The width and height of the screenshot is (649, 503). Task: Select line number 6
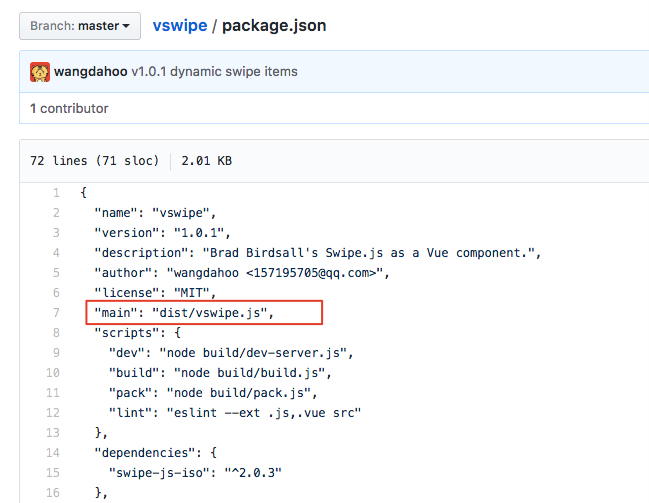(x=56, y=293)
